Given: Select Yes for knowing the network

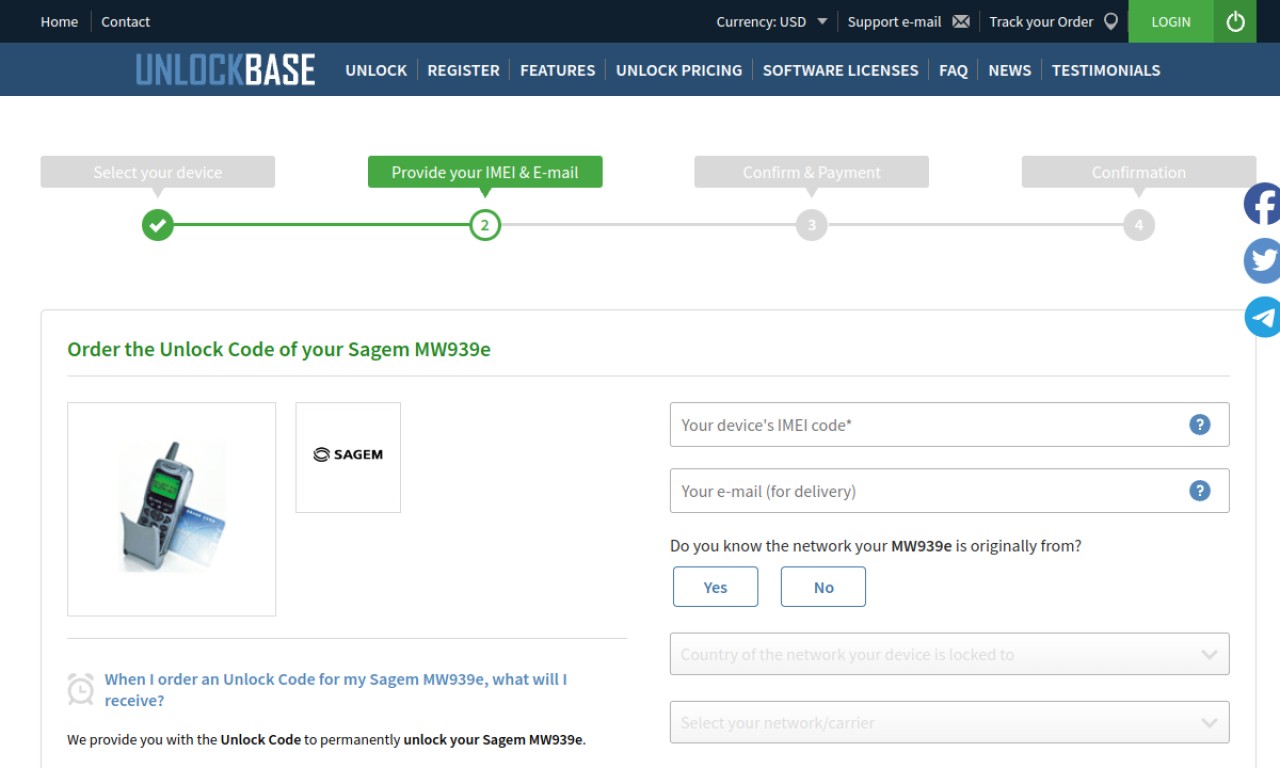Looking at the screenshot, I should click(716, 587).
